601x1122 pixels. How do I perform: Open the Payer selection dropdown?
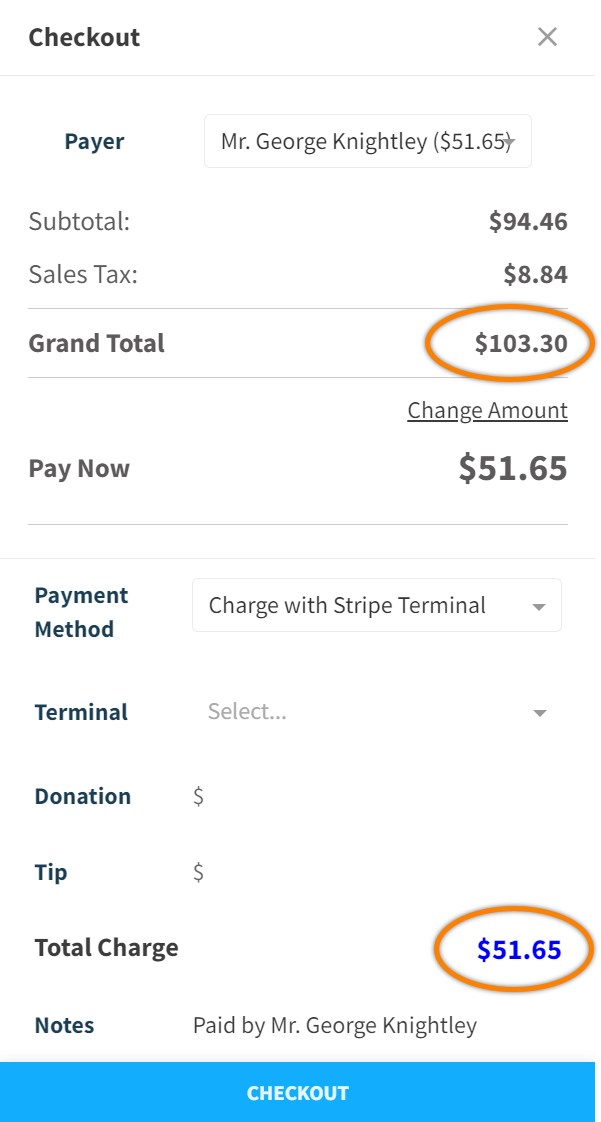(x=367, y=141)
